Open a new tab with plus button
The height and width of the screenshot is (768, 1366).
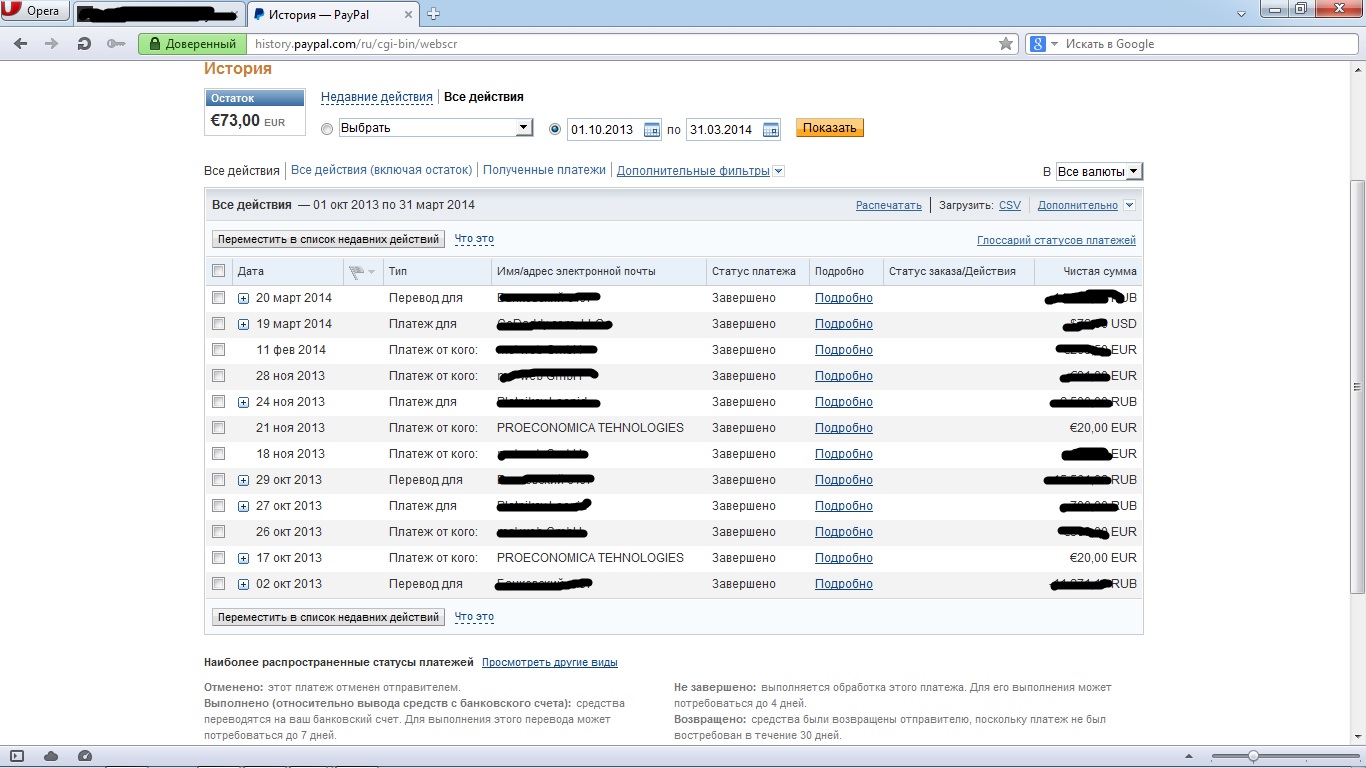pyautogui.click(x=433, y=14)
